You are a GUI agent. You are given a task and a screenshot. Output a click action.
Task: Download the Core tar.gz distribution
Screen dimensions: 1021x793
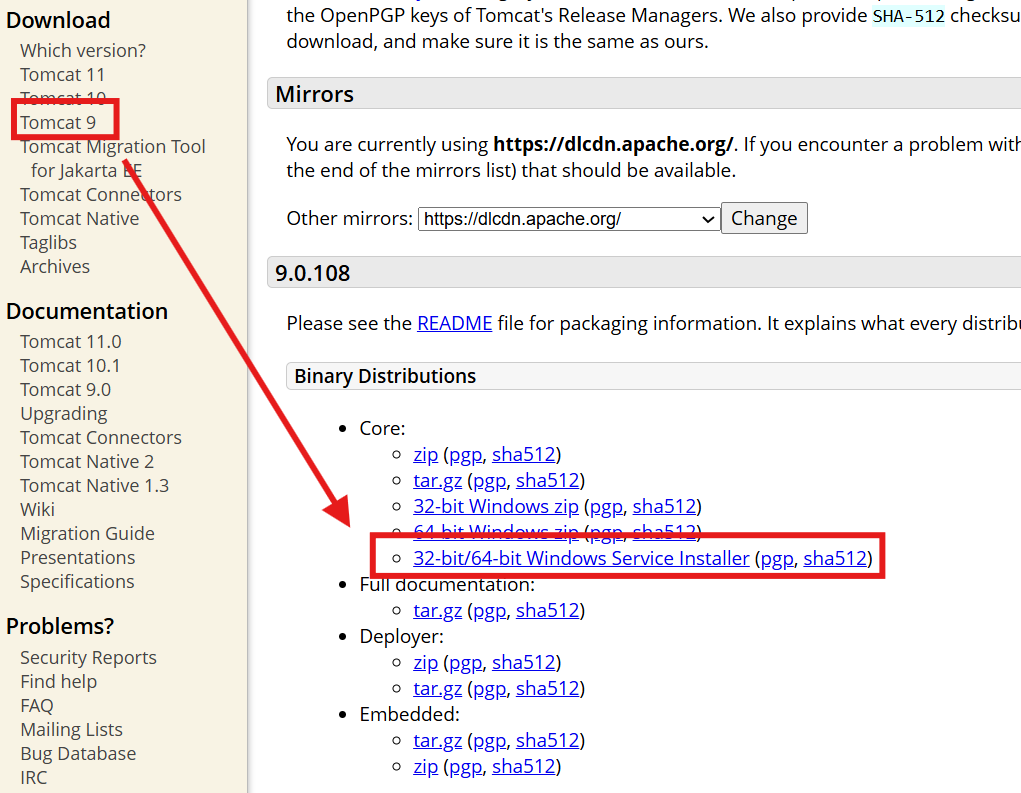tap(438, 480)
